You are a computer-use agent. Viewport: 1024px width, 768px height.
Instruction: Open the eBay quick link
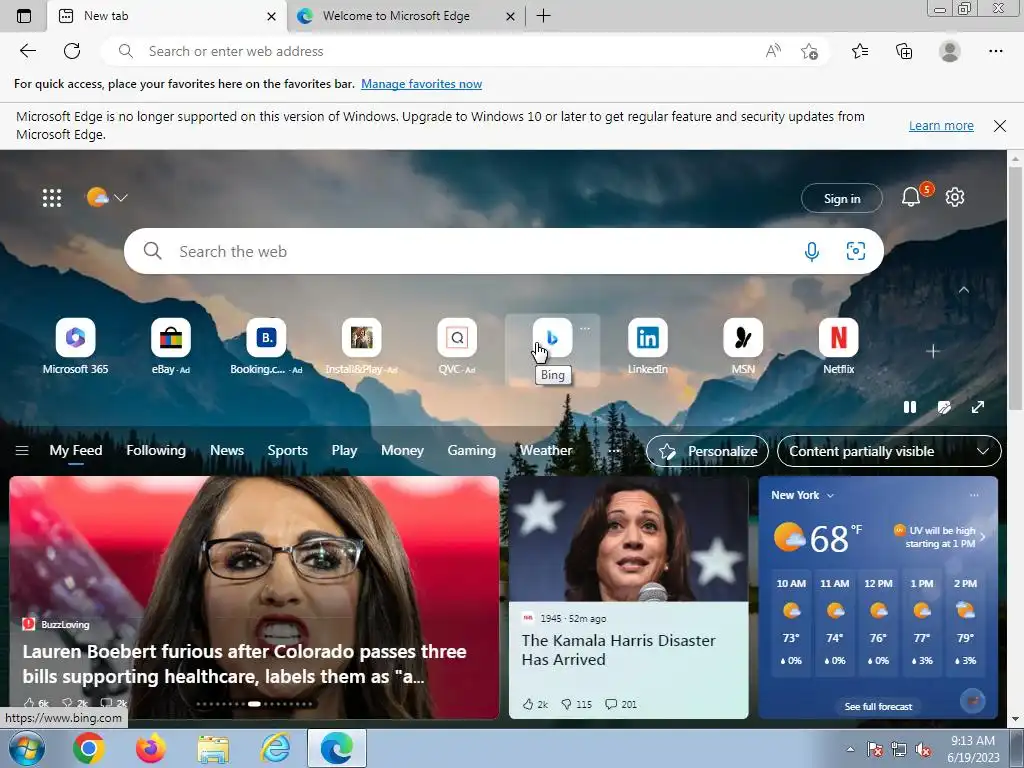pos(170,346)
